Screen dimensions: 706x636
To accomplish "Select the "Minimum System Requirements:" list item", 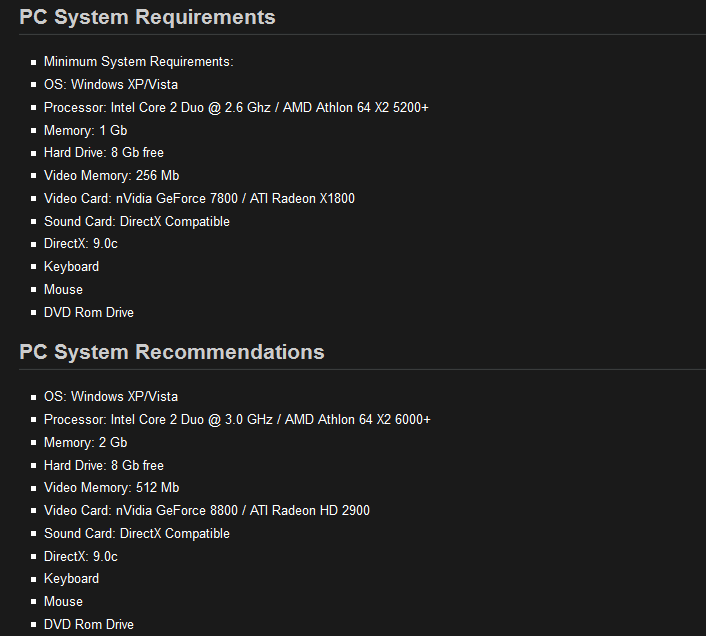I will point(138,62).
